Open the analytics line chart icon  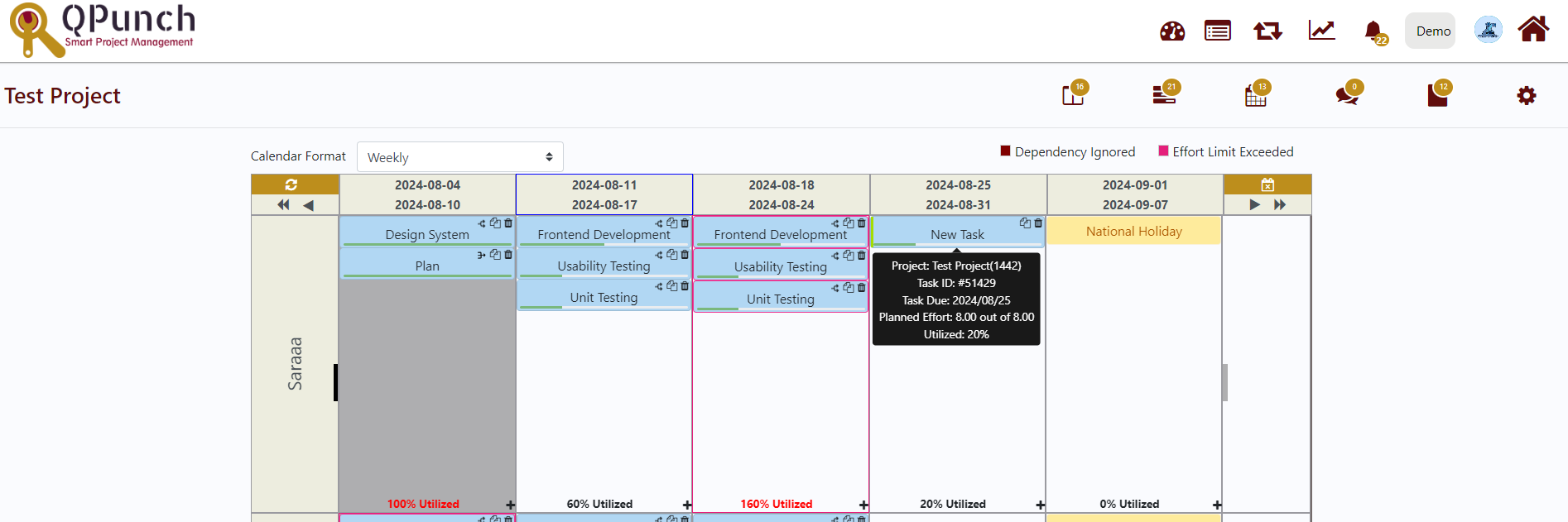point(1321,31)
